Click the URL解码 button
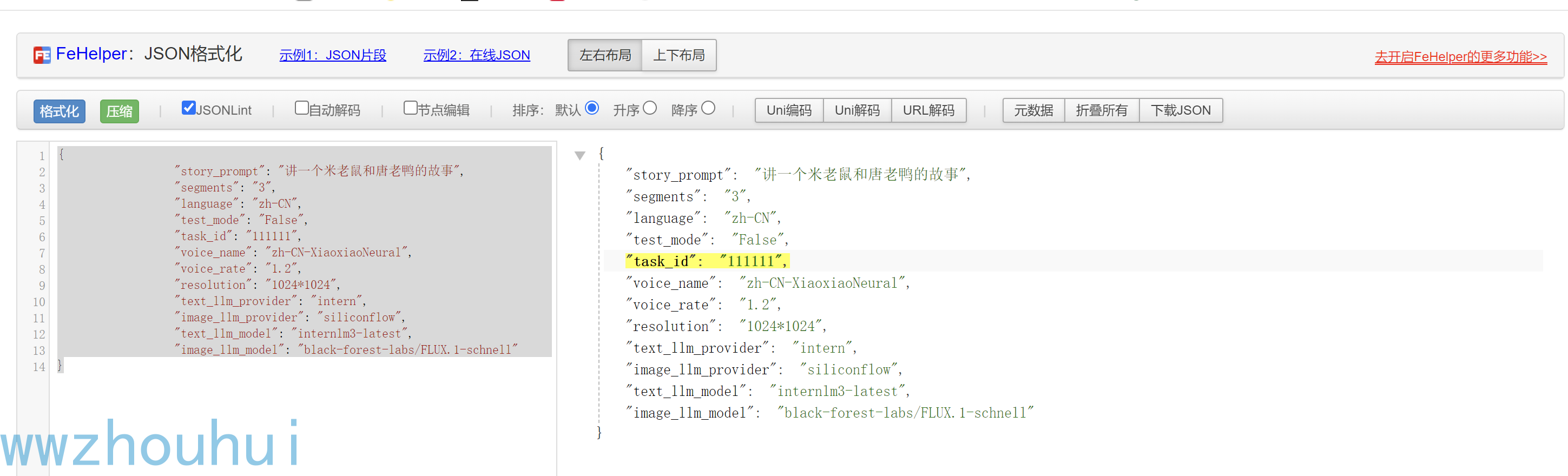This screenshot has height=476, width=1568. [928, 110]
